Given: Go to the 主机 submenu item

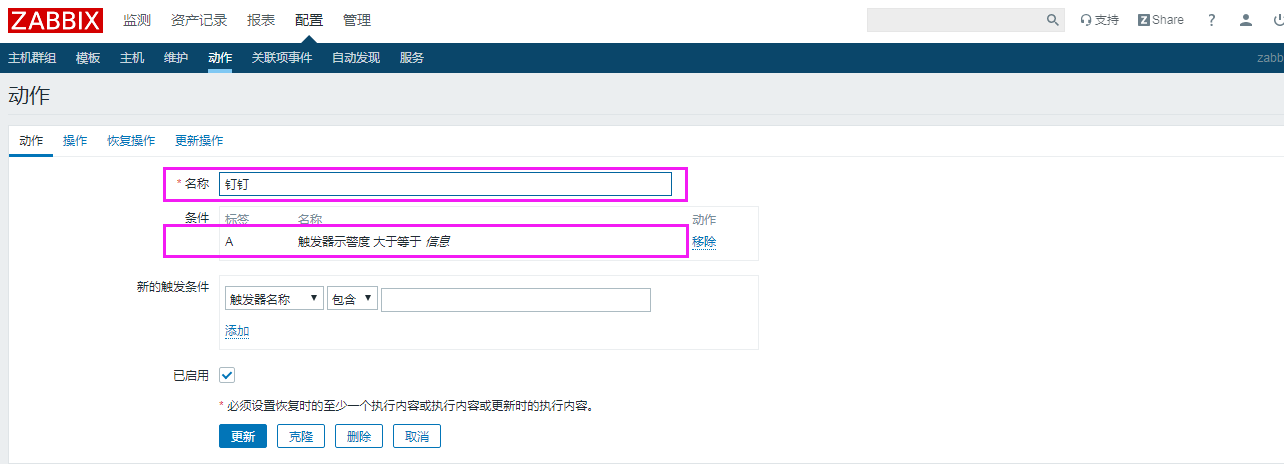Looking at the screenshot, I should pyautogui.click(x=132, y=58).
